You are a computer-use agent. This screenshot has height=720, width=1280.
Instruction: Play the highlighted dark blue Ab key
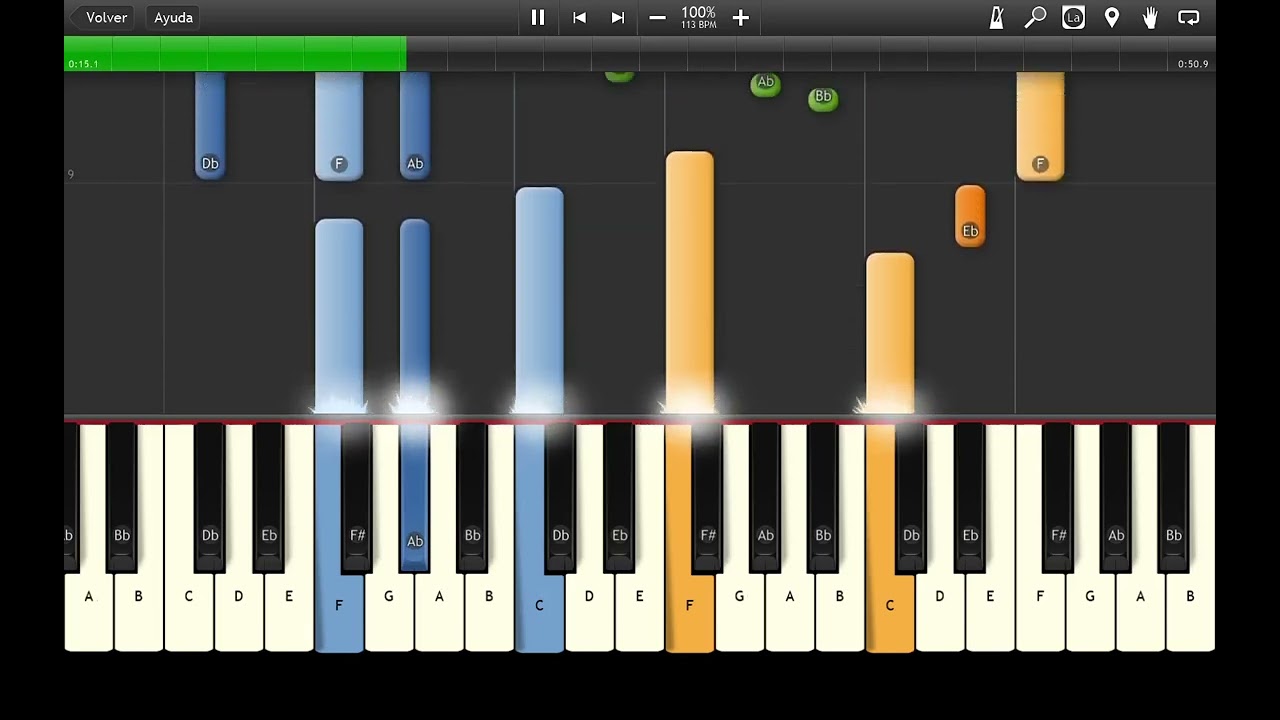tap(415, 500)
